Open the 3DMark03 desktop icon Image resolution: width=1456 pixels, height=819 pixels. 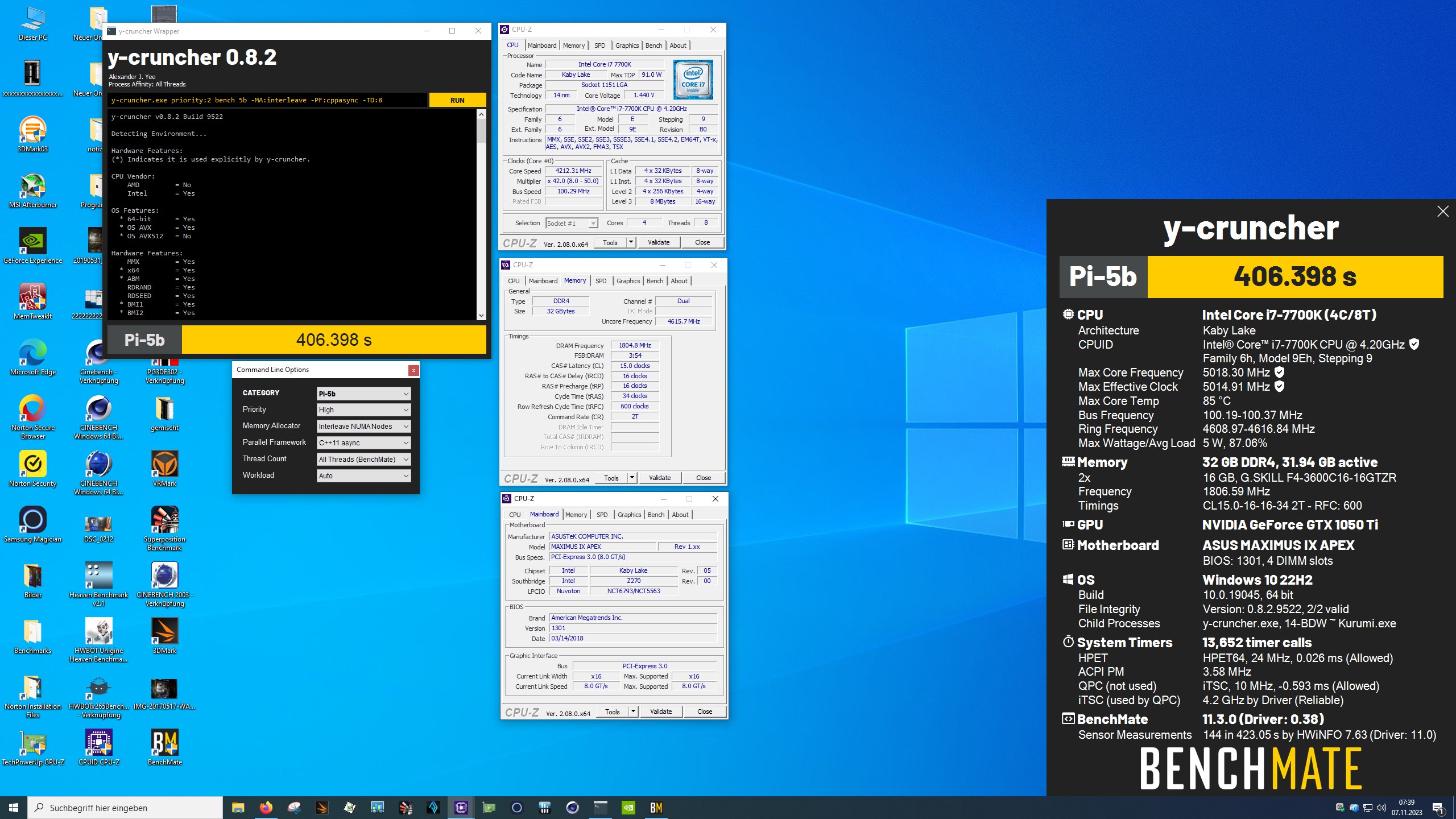[x=32, y=134]
